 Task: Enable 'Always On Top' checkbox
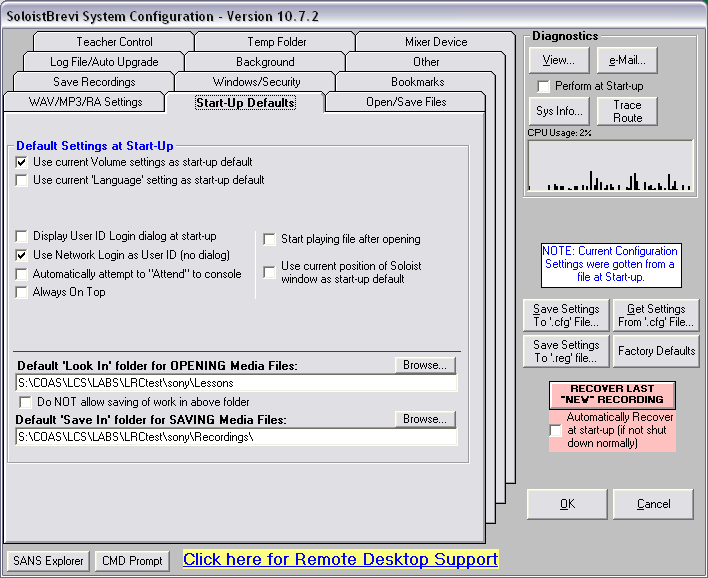pos(22,292)
